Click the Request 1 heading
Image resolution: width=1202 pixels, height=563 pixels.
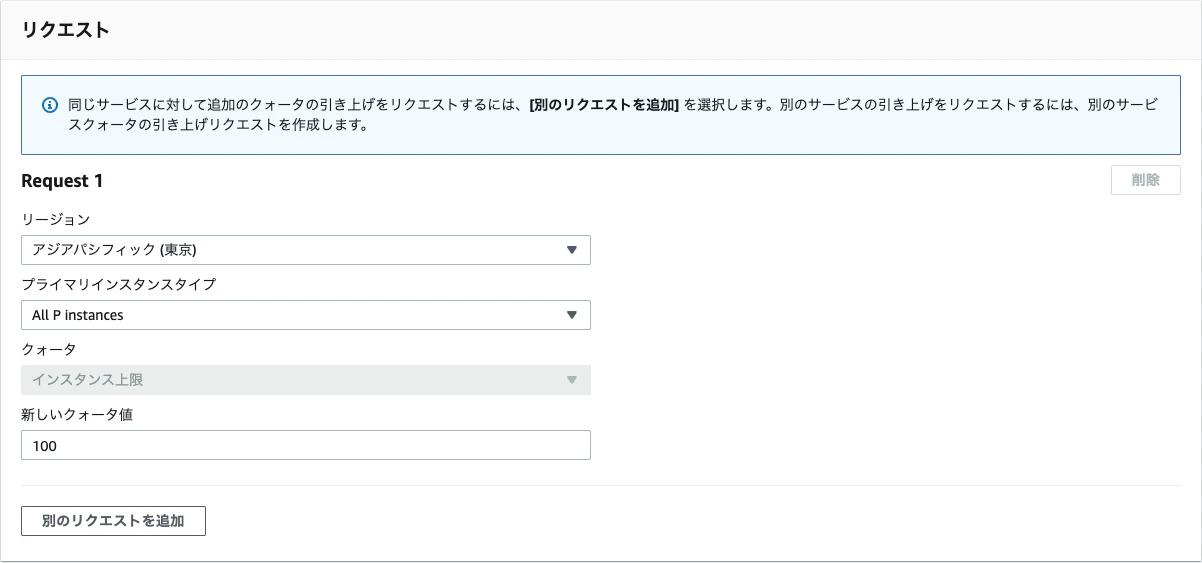[62, 181]
